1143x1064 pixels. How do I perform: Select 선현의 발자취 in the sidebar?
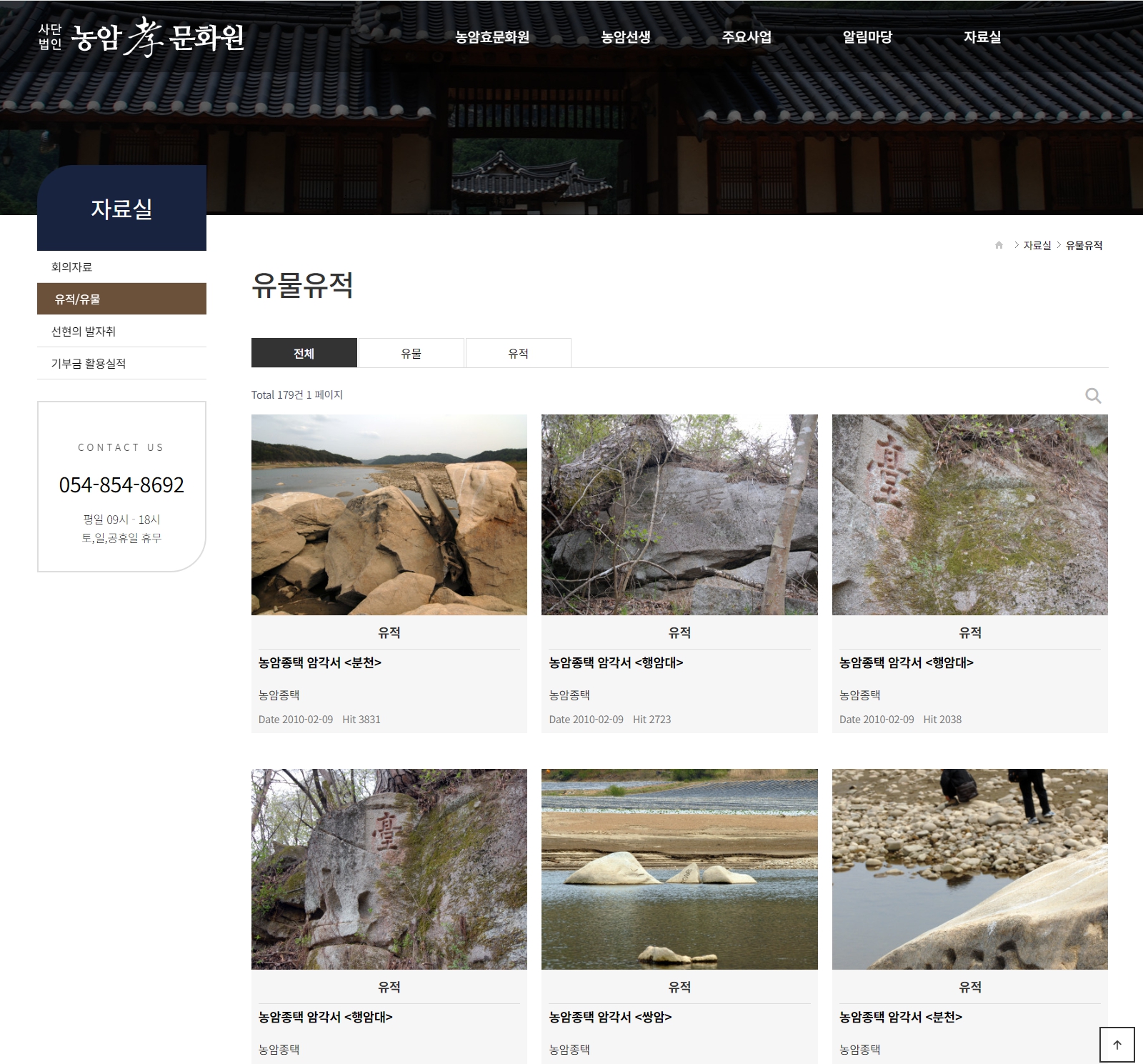pos(121,331)
